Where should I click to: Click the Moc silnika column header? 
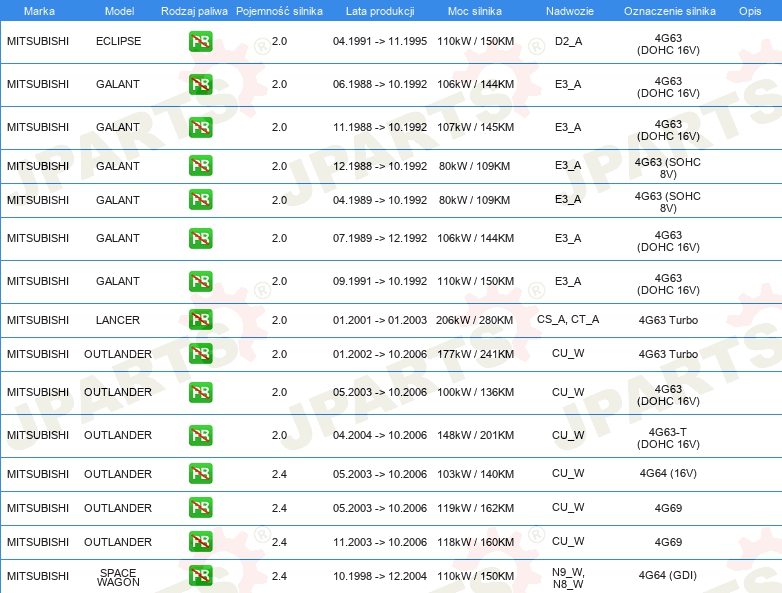(x=475, y=11)
